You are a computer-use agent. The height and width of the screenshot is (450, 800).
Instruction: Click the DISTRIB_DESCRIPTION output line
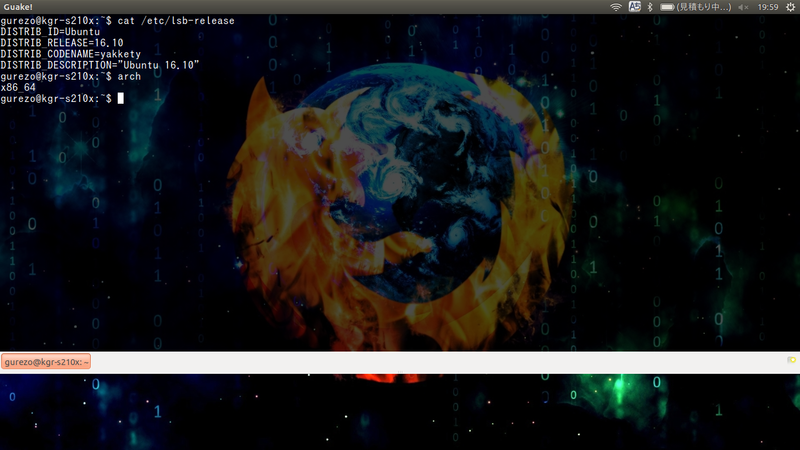pyautogui.click(x=99, y=65)
